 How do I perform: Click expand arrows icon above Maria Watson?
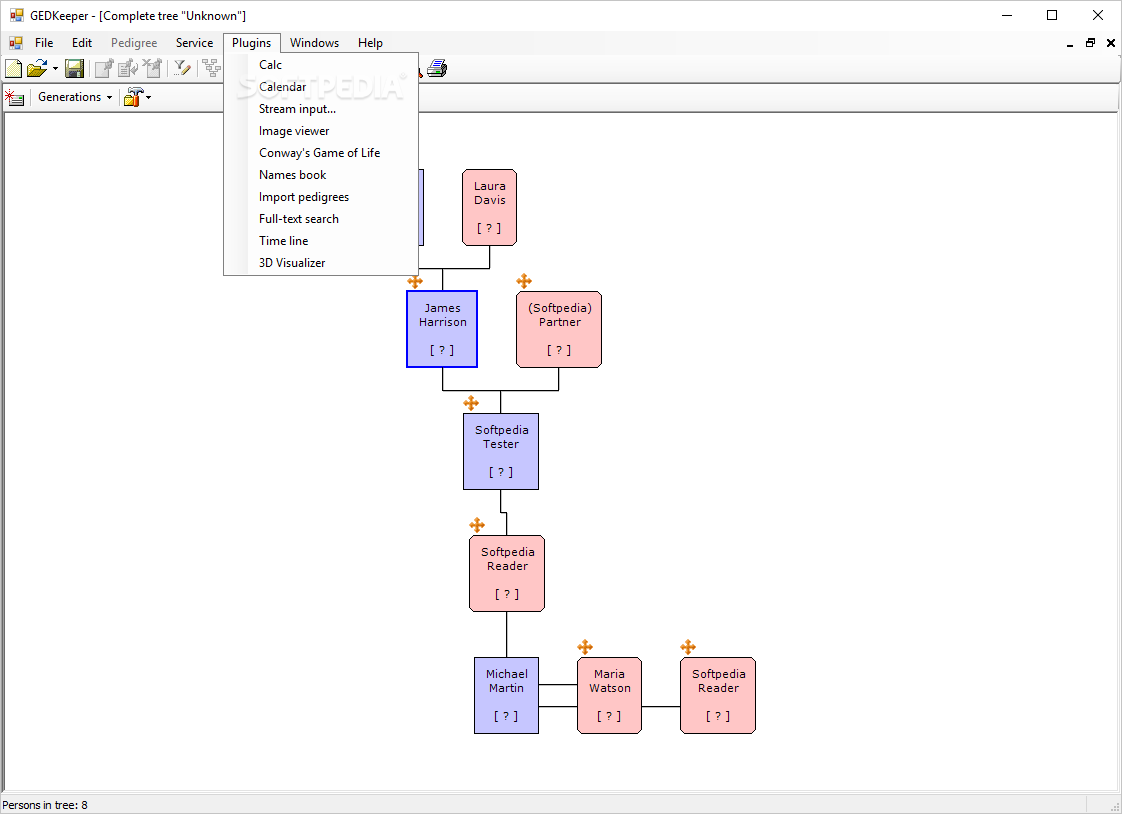click(585, 647)
